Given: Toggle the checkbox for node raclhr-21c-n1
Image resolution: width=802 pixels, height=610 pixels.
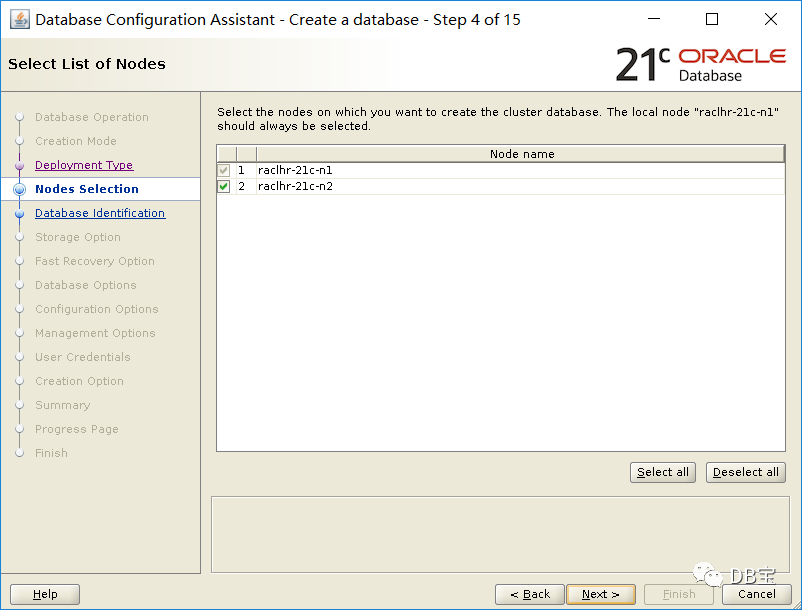Looking at the screenshot, I should click(x=224, y=170).
